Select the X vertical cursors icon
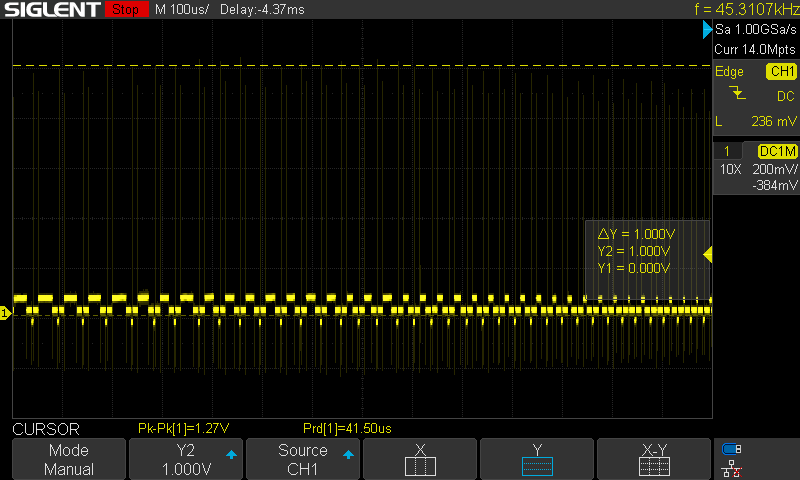 coord(420,459)
